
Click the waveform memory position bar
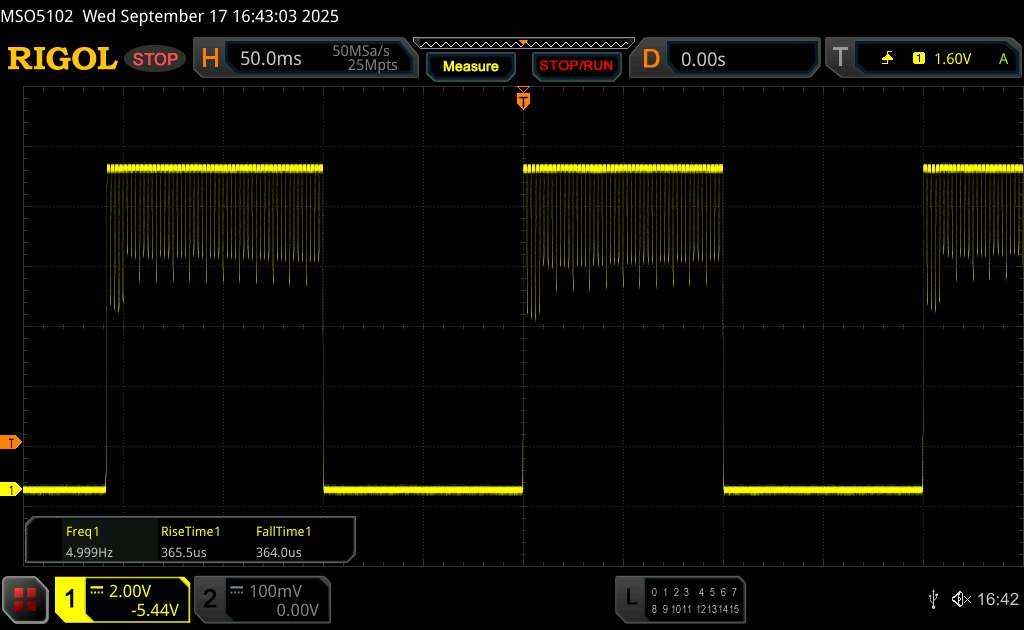point(522,43)
